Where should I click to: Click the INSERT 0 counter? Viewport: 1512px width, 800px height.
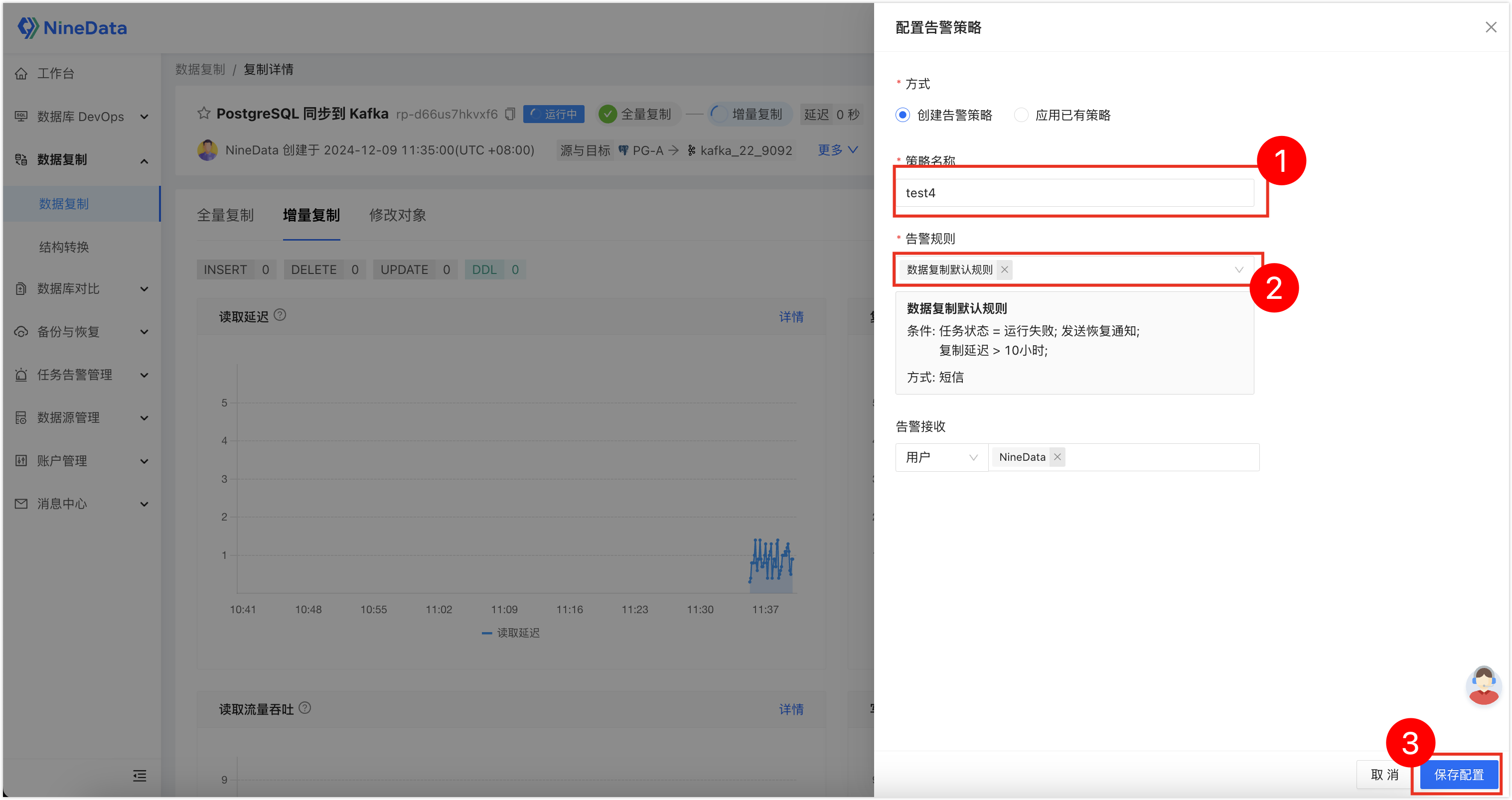pos(237,270)
